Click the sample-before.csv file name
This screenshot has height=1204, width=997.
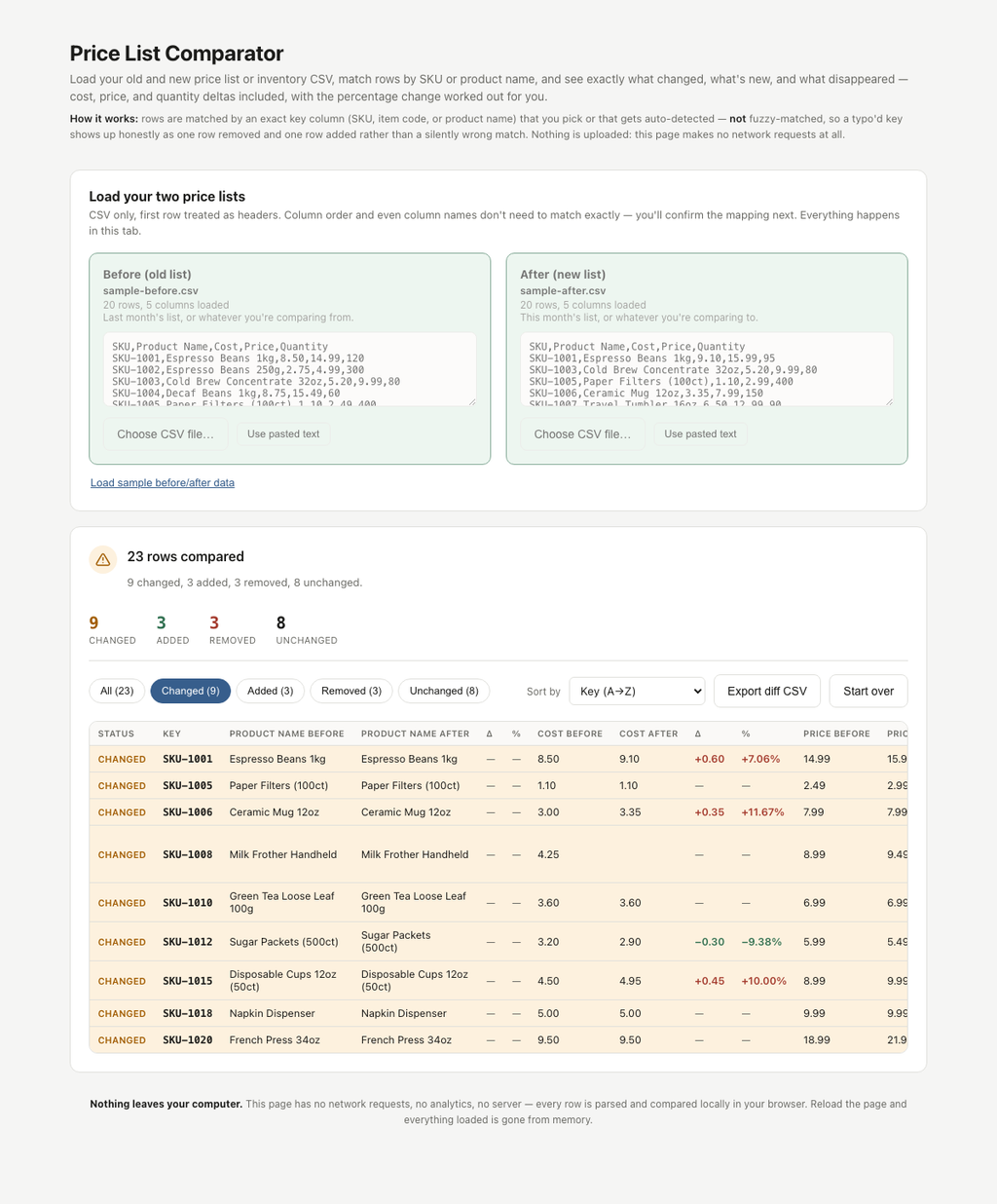click(151, 290)
